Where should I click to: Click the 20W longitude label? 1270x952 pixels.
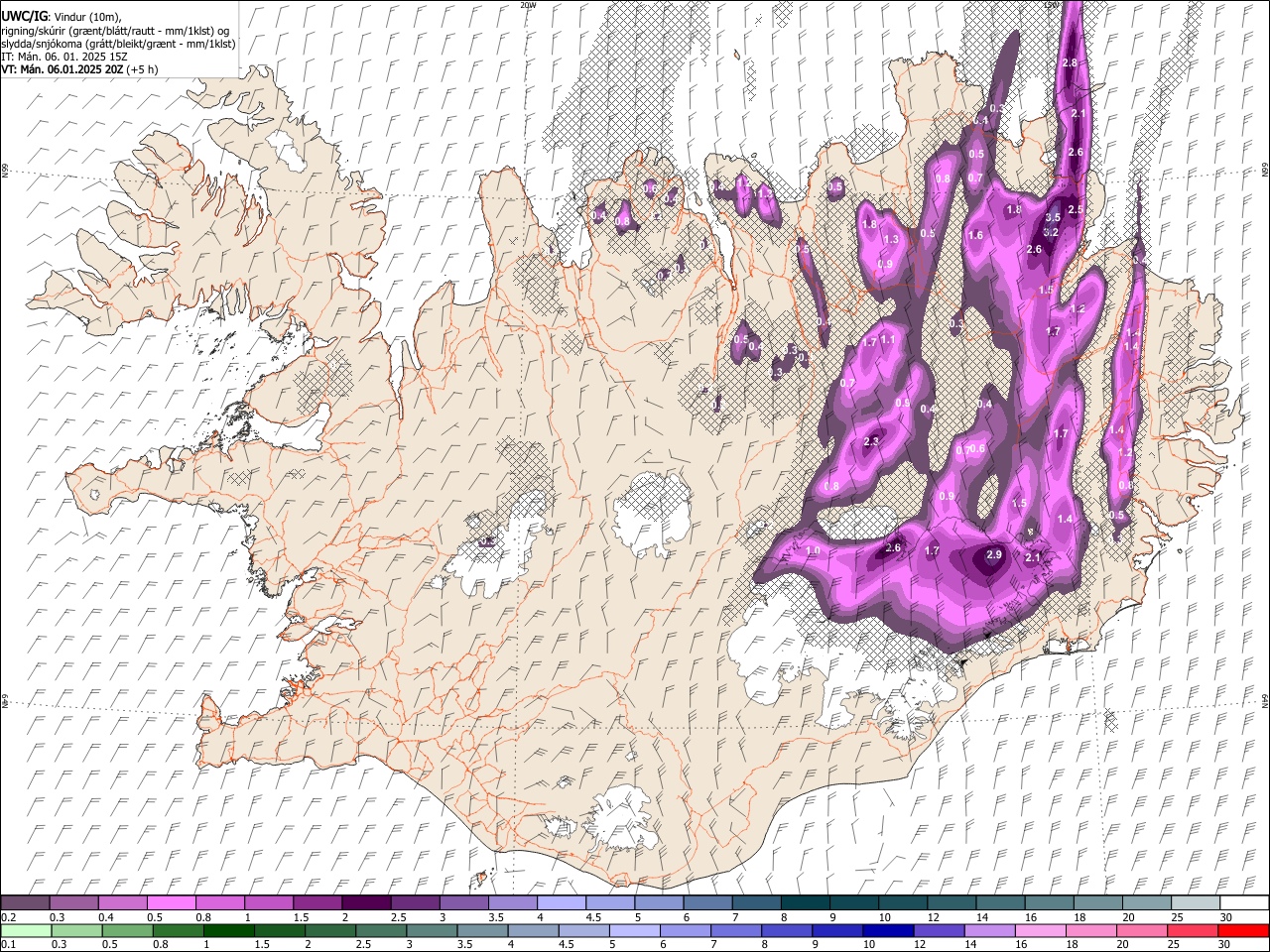click(x=528, y=5)
